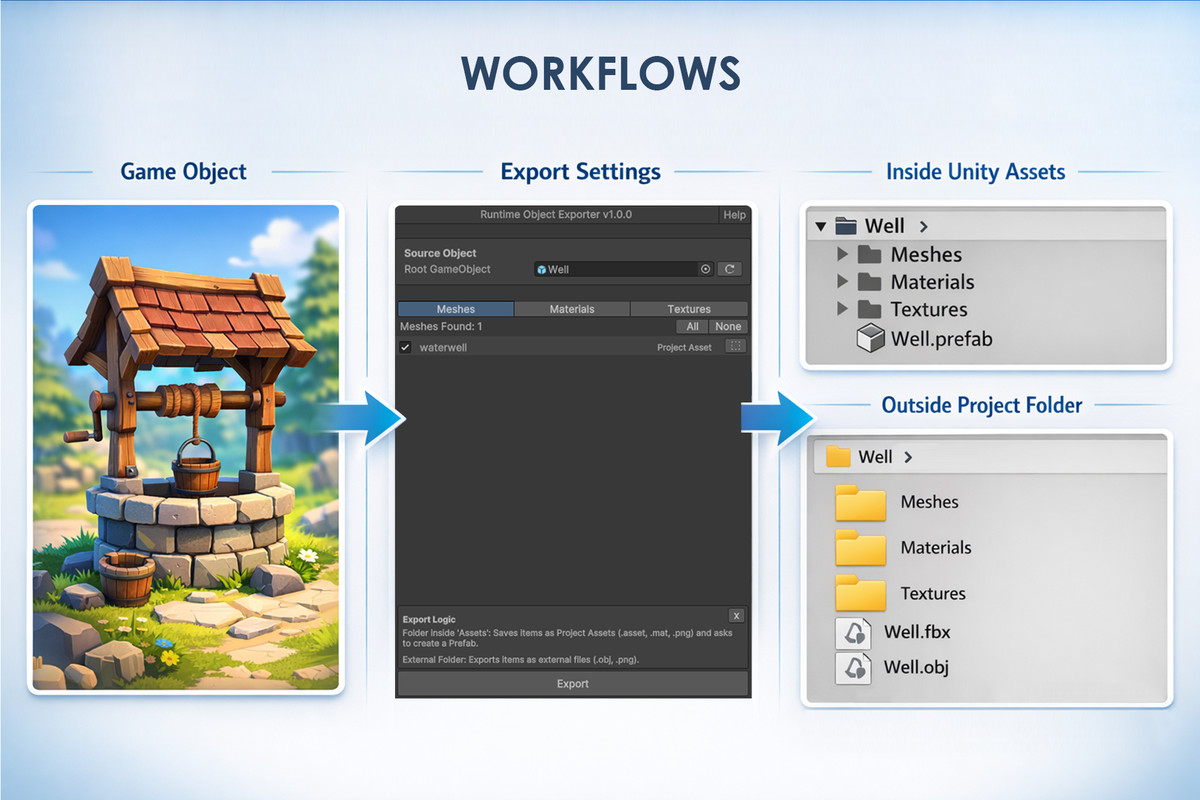Screen dimensions: 1200x800
Task: Click All to select every mesh
Action: click(x=691, y=326)
